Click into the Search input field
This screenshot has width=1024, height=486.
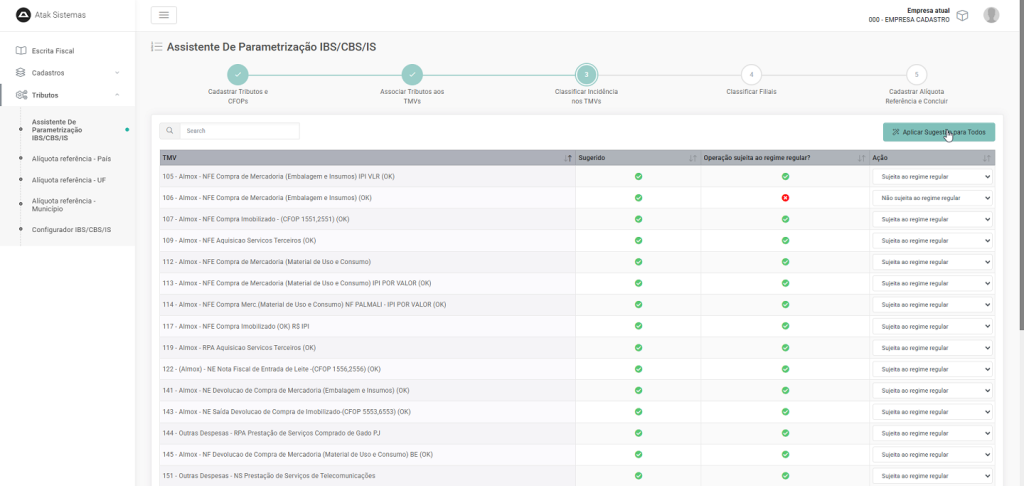click(x=239, y=131)
